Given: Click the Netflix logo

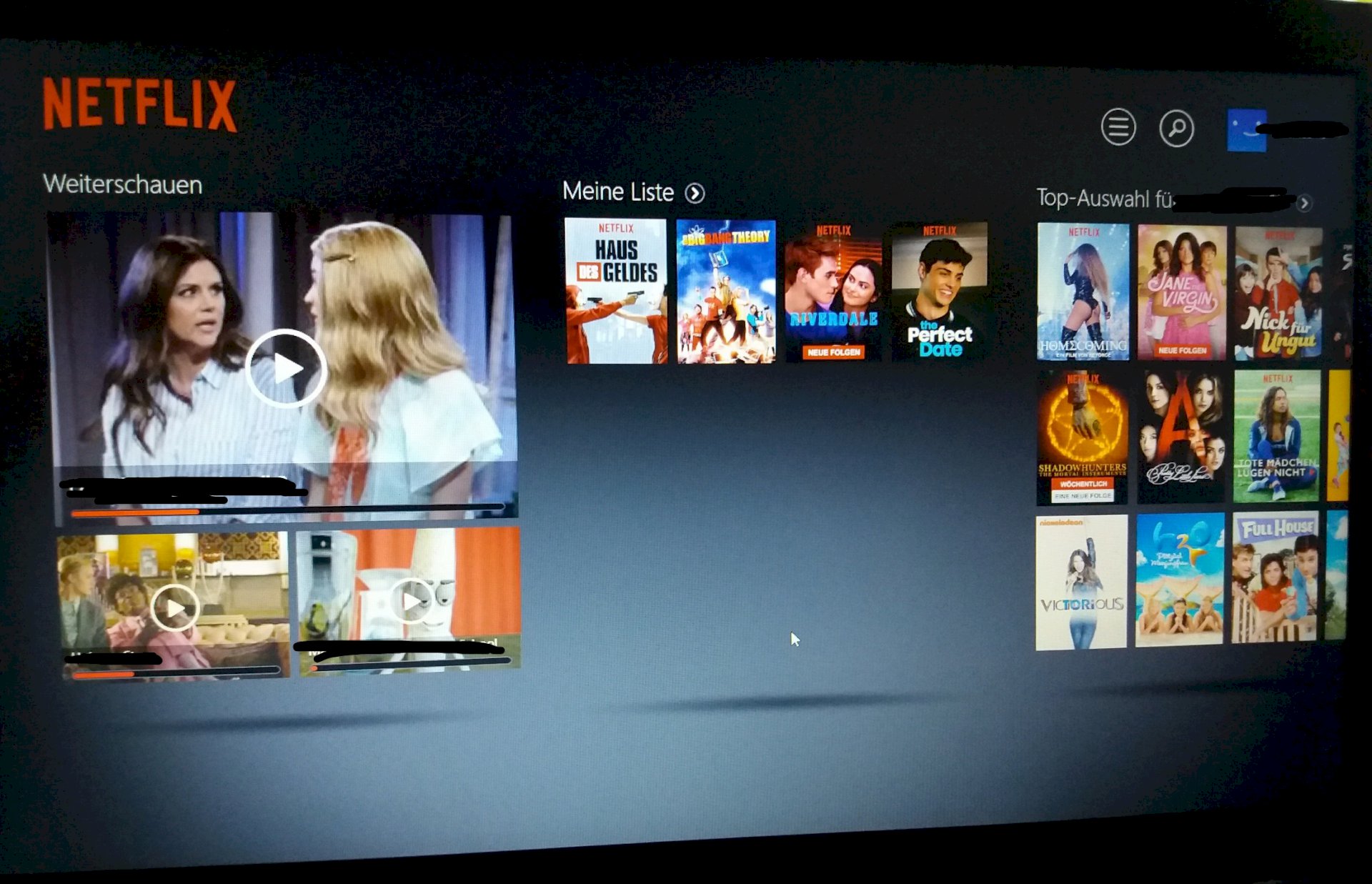Looking at the screenshot, I should (139, 105).
